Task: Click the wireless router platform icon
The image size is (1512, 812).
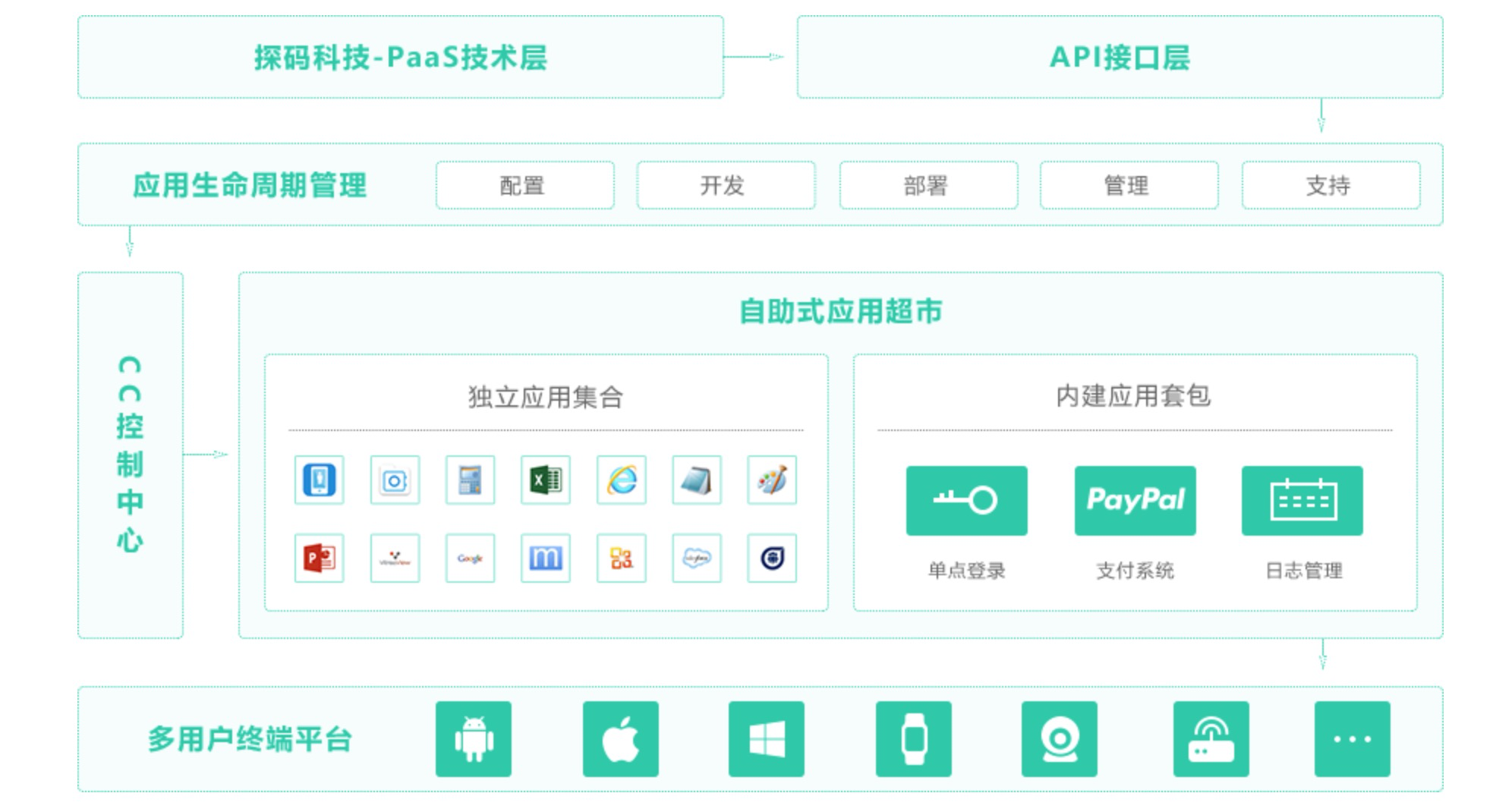Action: 1211,739
